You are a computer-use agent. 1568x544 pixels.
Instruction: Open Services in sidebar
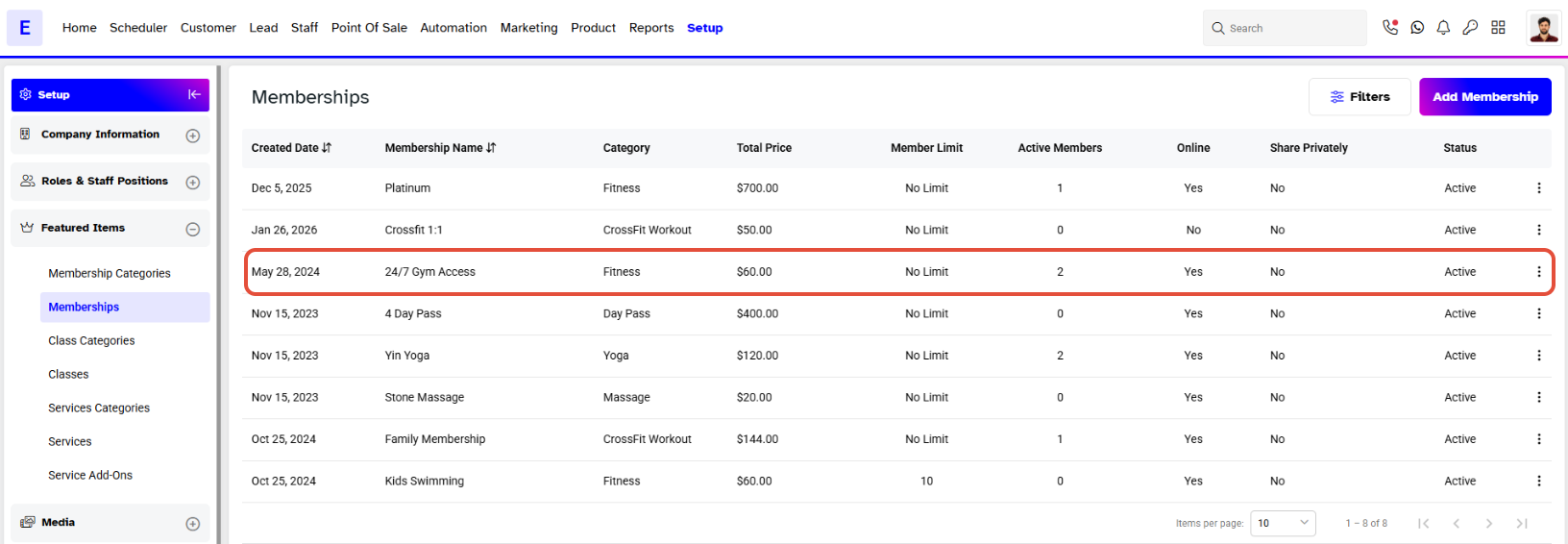click(x=70, y=441)
